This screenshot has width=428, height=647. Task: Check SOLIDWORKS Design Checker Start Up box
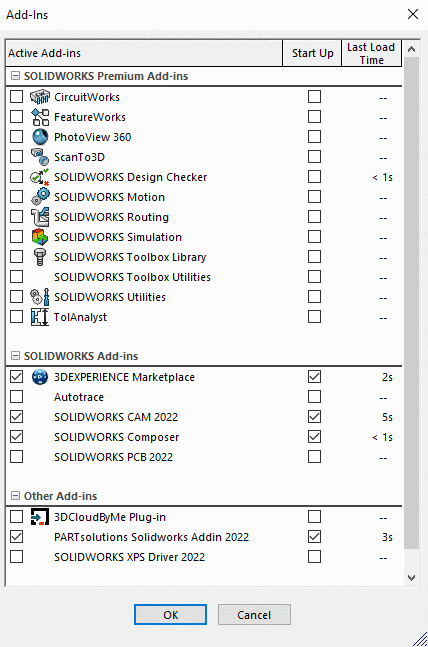pos(314,177)
